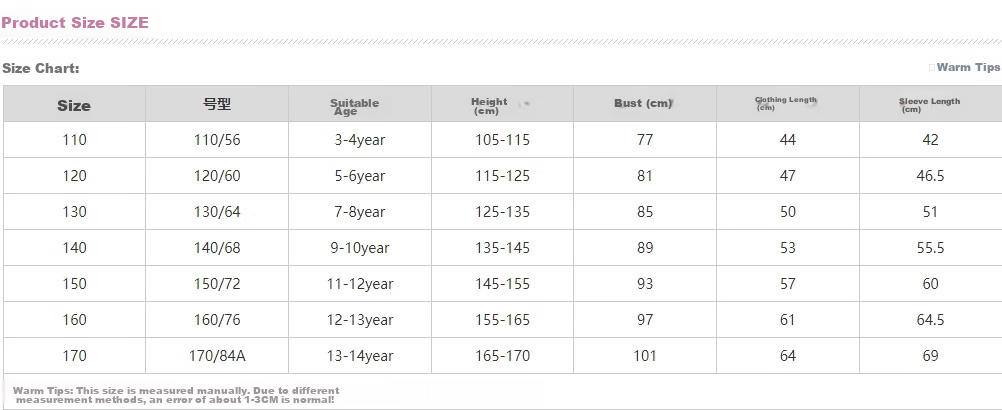
Task: Click the Warm Tips measurement note text
Action: (176, 395)
